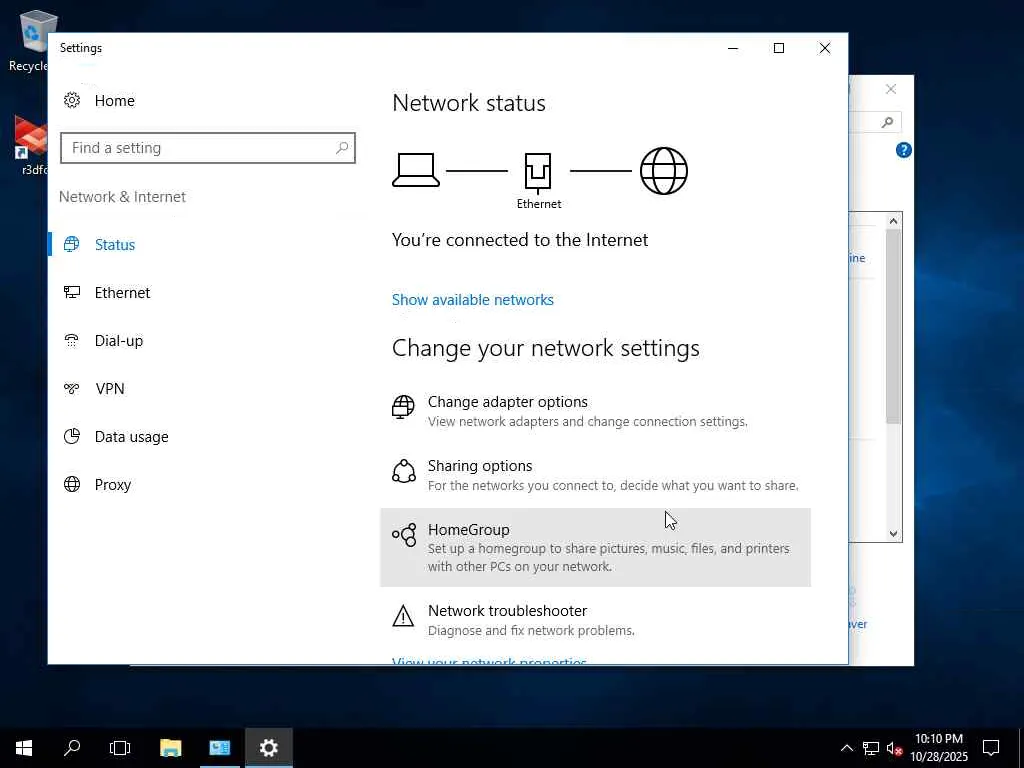
Task: Click the Network troubleshooter warning icon
Action: pos(403,616)
